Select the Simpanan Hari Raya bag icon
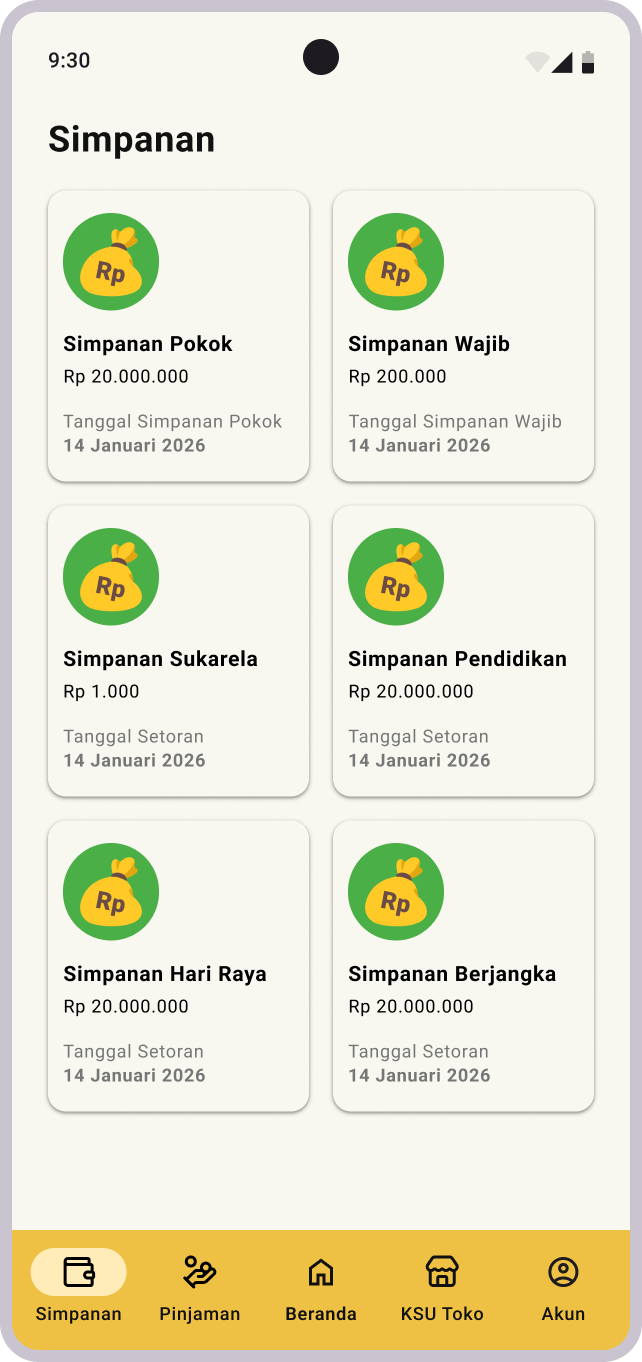The width and height of the screenshot is (642, 1362). pos(111,892)
